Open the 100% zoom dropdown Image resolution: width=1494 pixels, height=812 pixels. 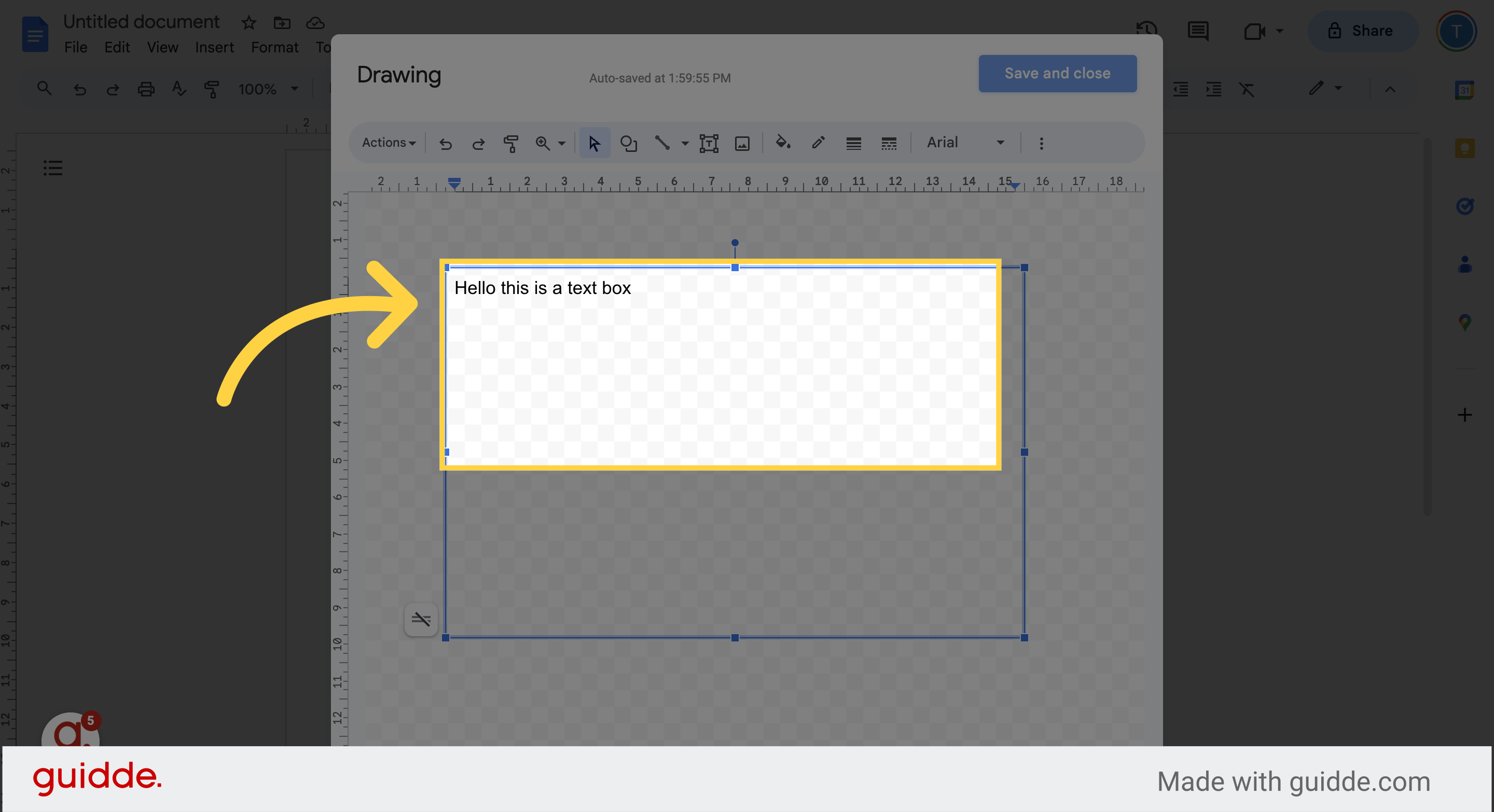(269, 89)
